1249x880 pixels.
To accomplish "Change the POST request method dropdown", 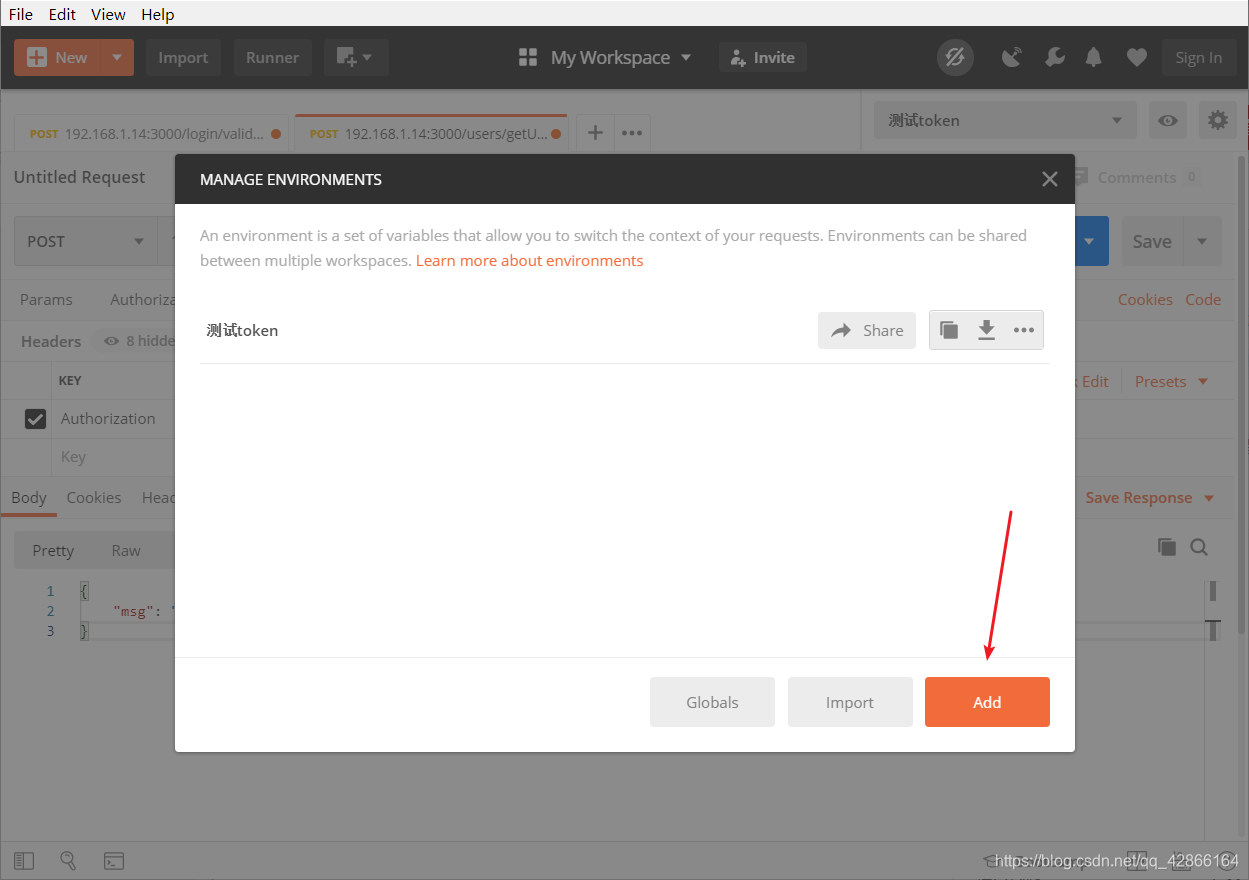I will [x=85, y=241].
